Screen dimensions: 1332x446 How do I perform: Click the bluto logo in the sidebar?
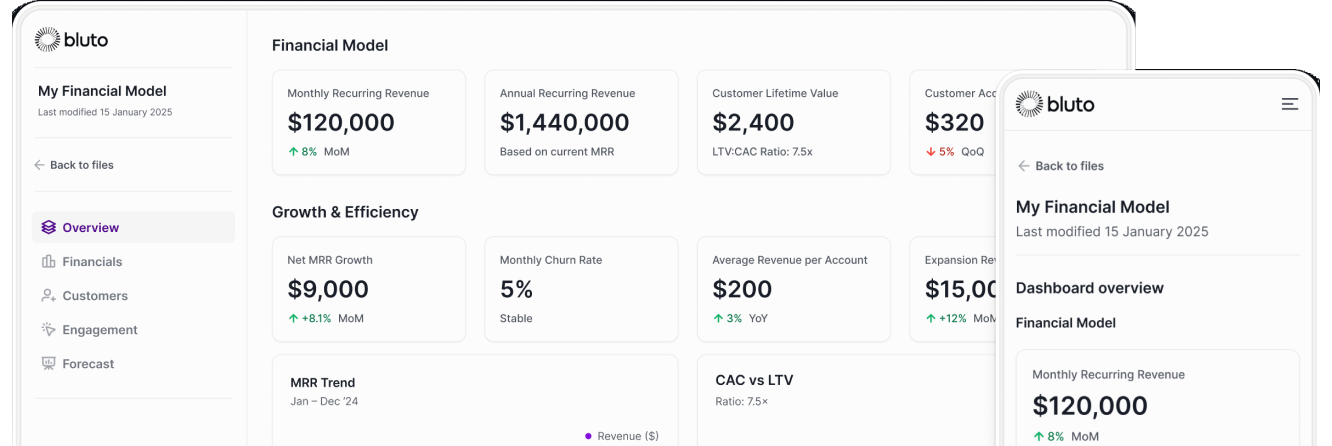pyautogui.click(x=71, y=40)
